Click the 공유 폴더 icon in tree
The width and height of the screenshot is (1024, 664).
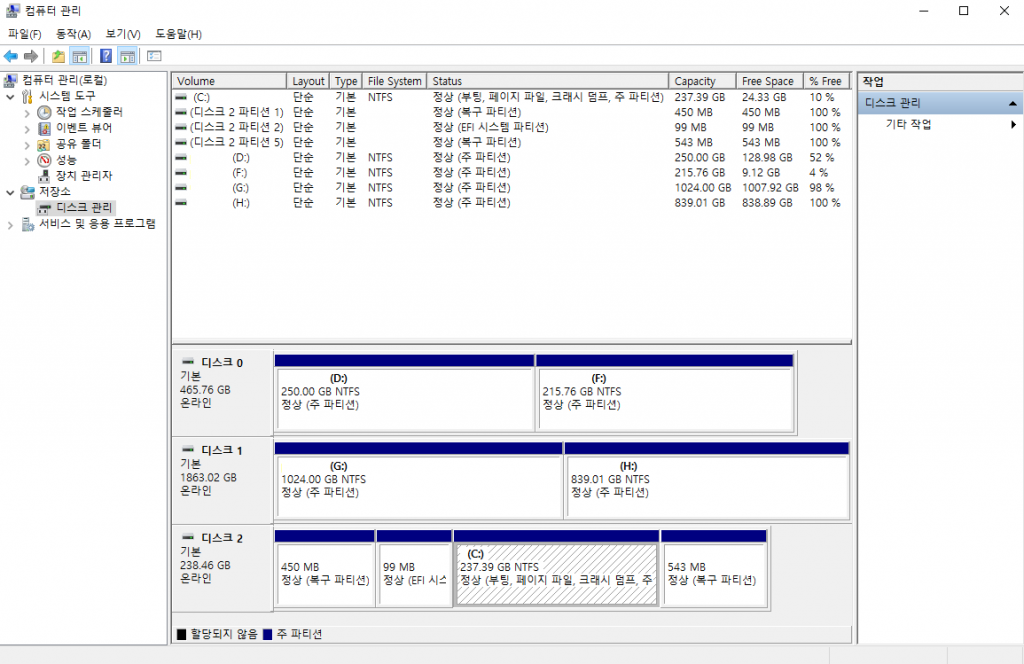(x=44, y=144)
